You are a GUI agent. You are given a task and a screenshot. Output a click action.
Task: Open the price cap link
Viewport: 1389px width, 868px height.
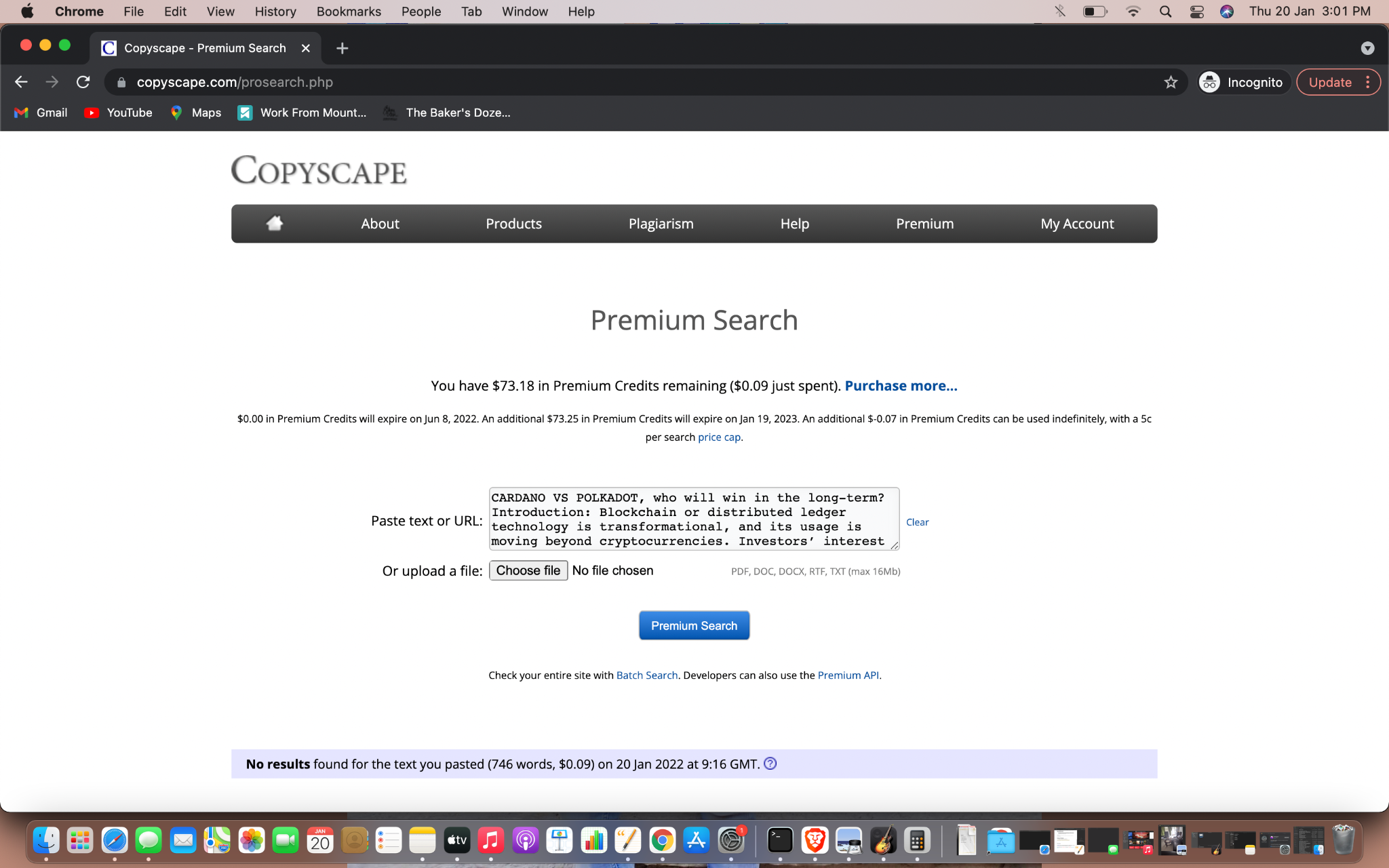pyautogui.click(x=719, y=437)
